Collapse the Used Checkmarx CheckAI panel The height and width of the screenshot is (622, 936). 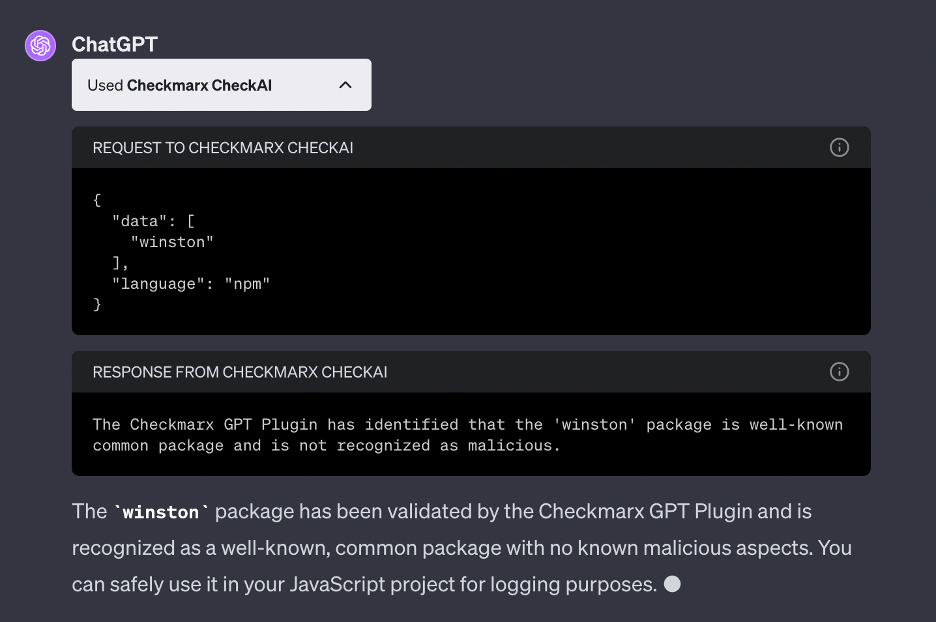click(221, 85)
